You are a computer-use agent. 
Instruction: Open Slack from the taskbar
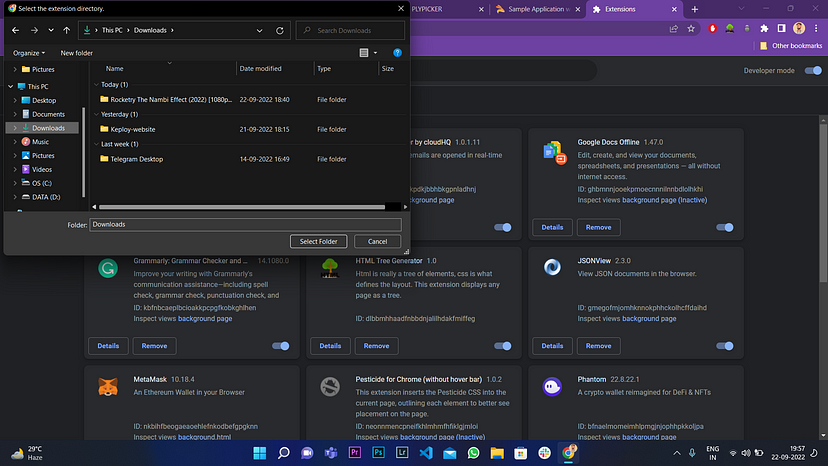pos(544,453)
